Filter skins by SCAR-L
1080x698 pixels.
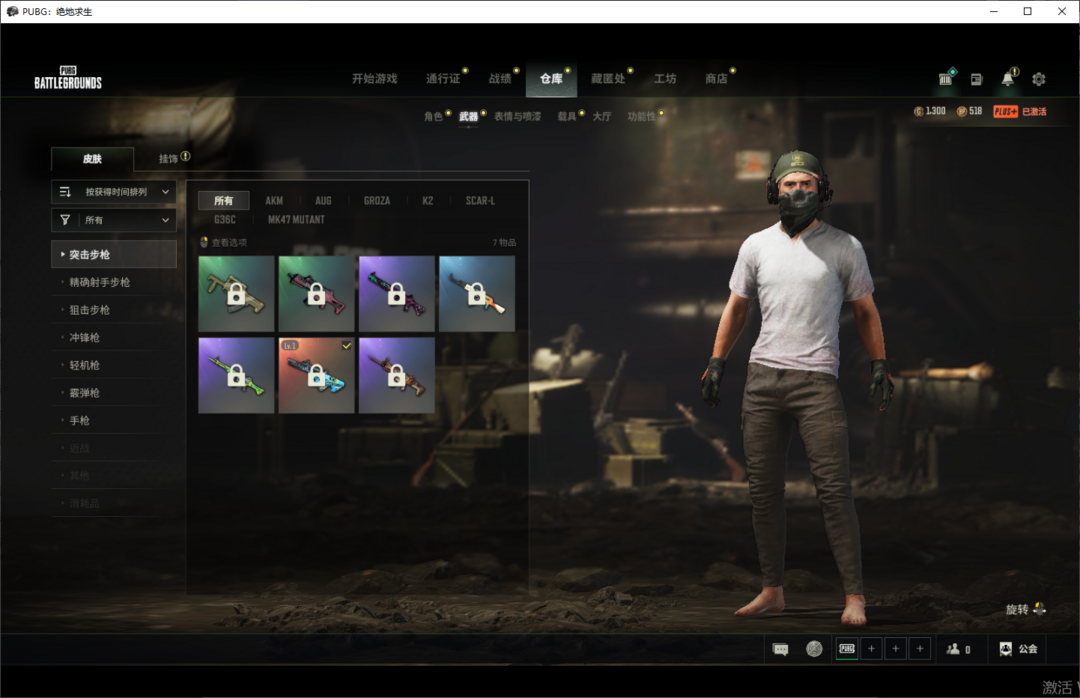tap(480, 201)
